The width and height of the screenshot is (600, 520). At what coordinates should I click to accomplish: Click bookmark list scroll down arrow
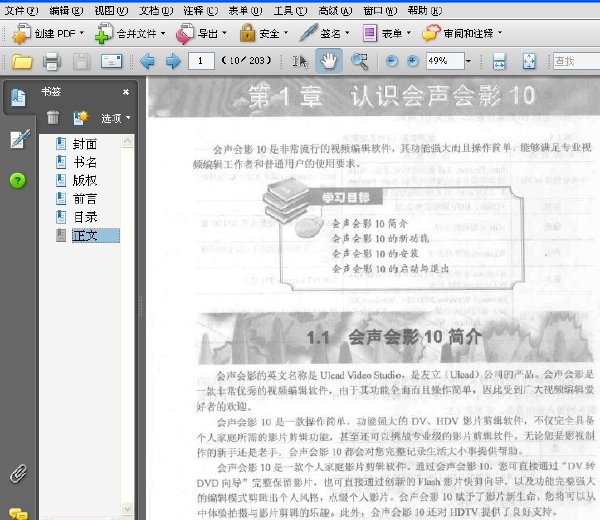[x=127, y=509]
